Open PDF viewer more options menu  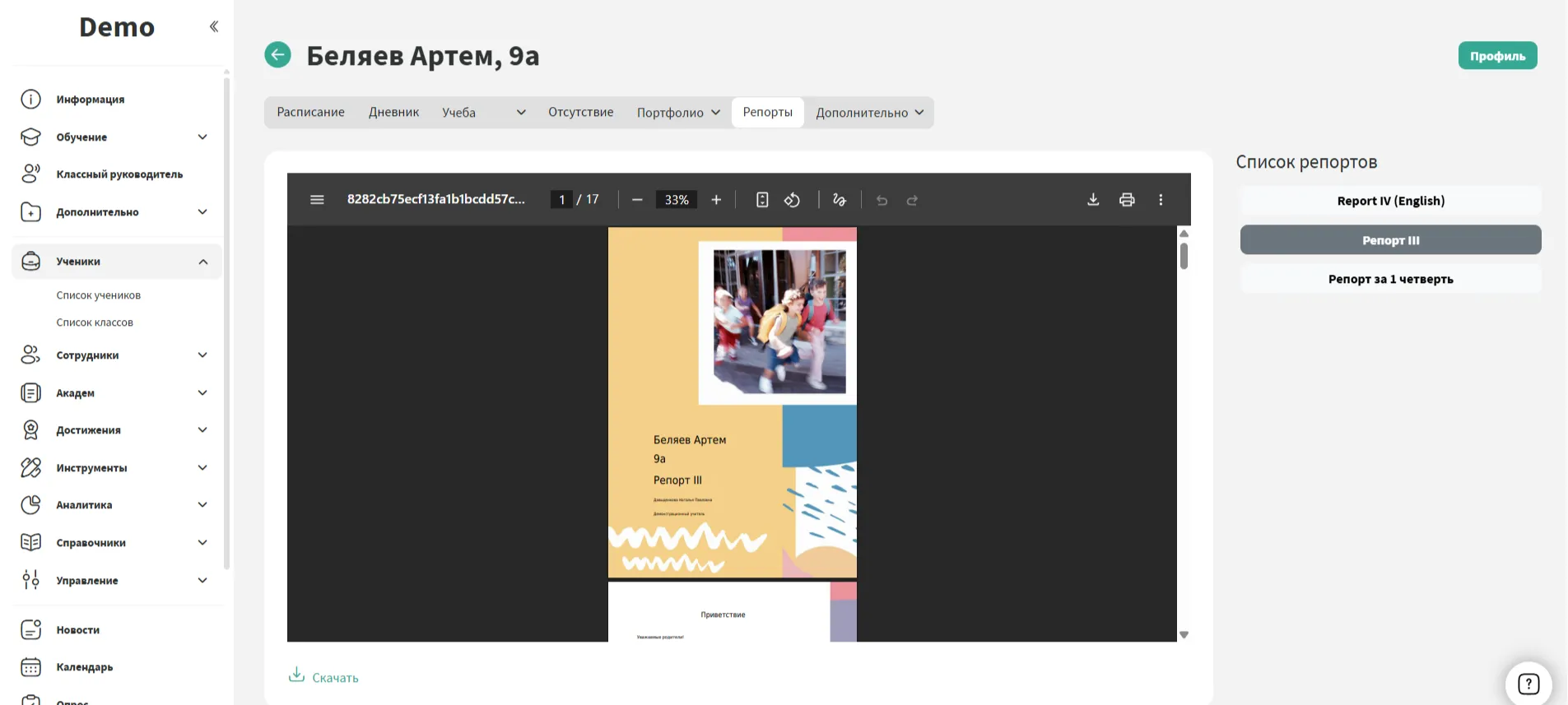pyautogui.click(x=1161, y=200)
